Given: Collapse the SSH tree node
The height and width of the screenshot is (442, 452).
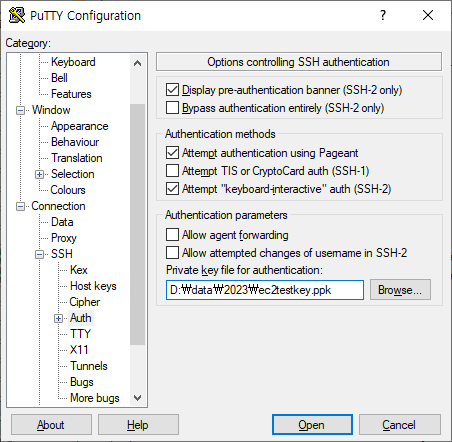Looking at the screenshot, I should click(40, 255).
